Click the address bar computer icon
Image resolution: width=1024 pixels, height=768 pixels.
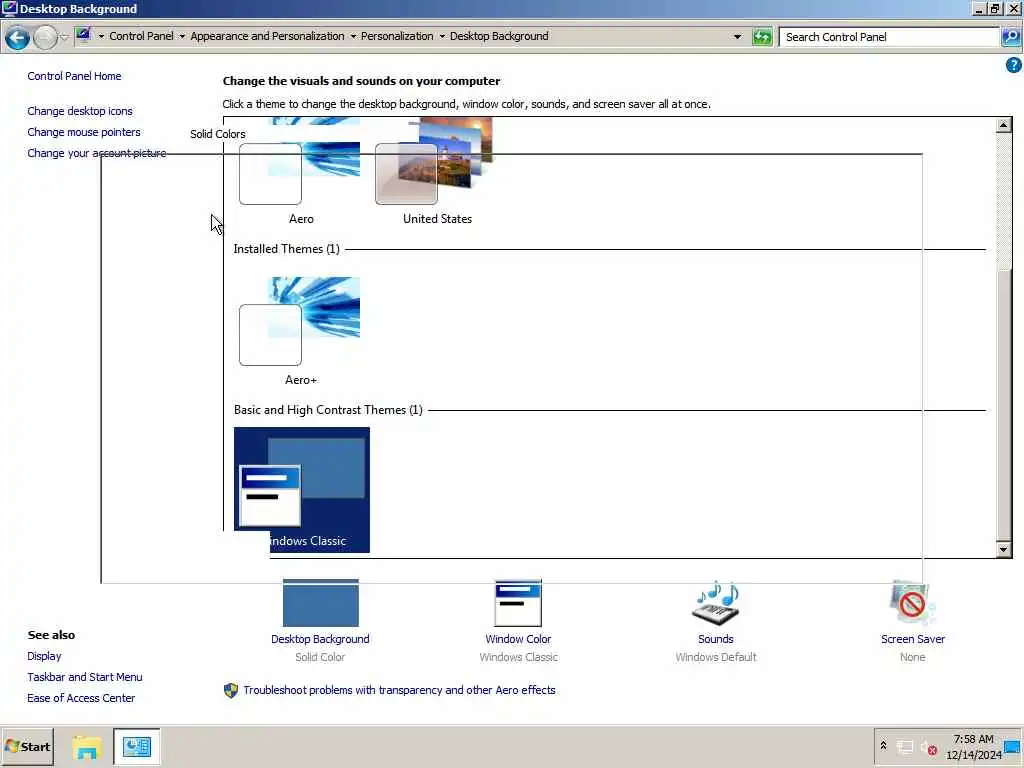pos(84,35)
